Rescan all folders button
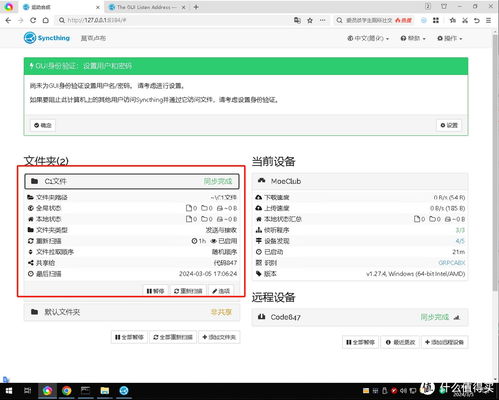Image resolution: width=499 pixels, height=400 pixels. (173, 337)
